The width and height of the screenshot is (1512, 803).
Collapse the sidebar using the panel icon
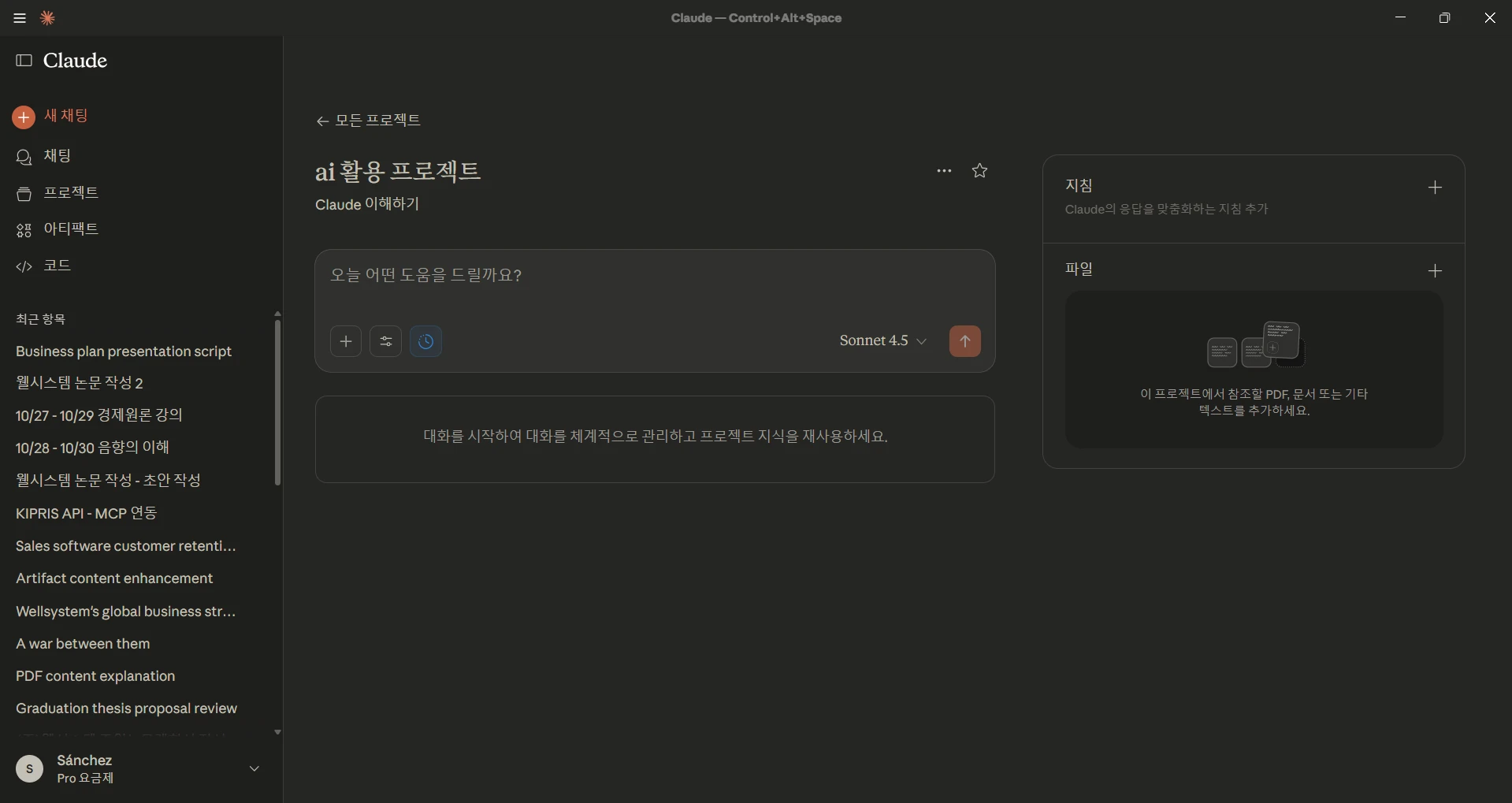coord(24,61)
